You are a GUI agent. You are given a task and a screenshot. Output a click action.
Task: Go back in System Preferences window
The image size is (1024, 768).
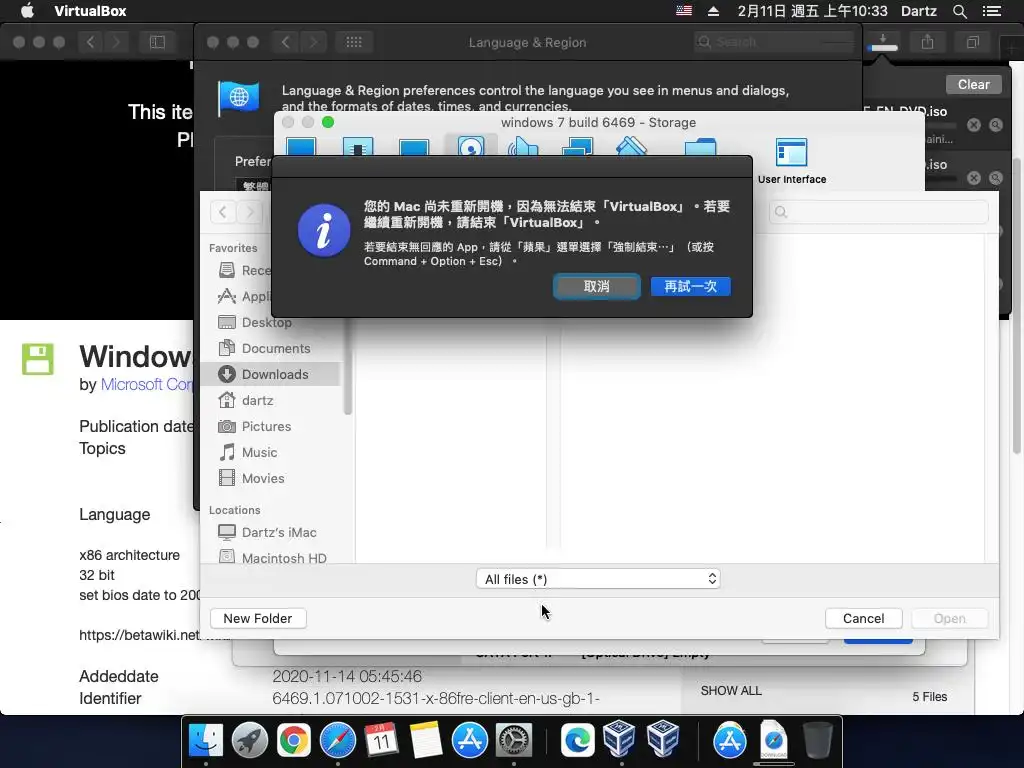pos(285,42)
